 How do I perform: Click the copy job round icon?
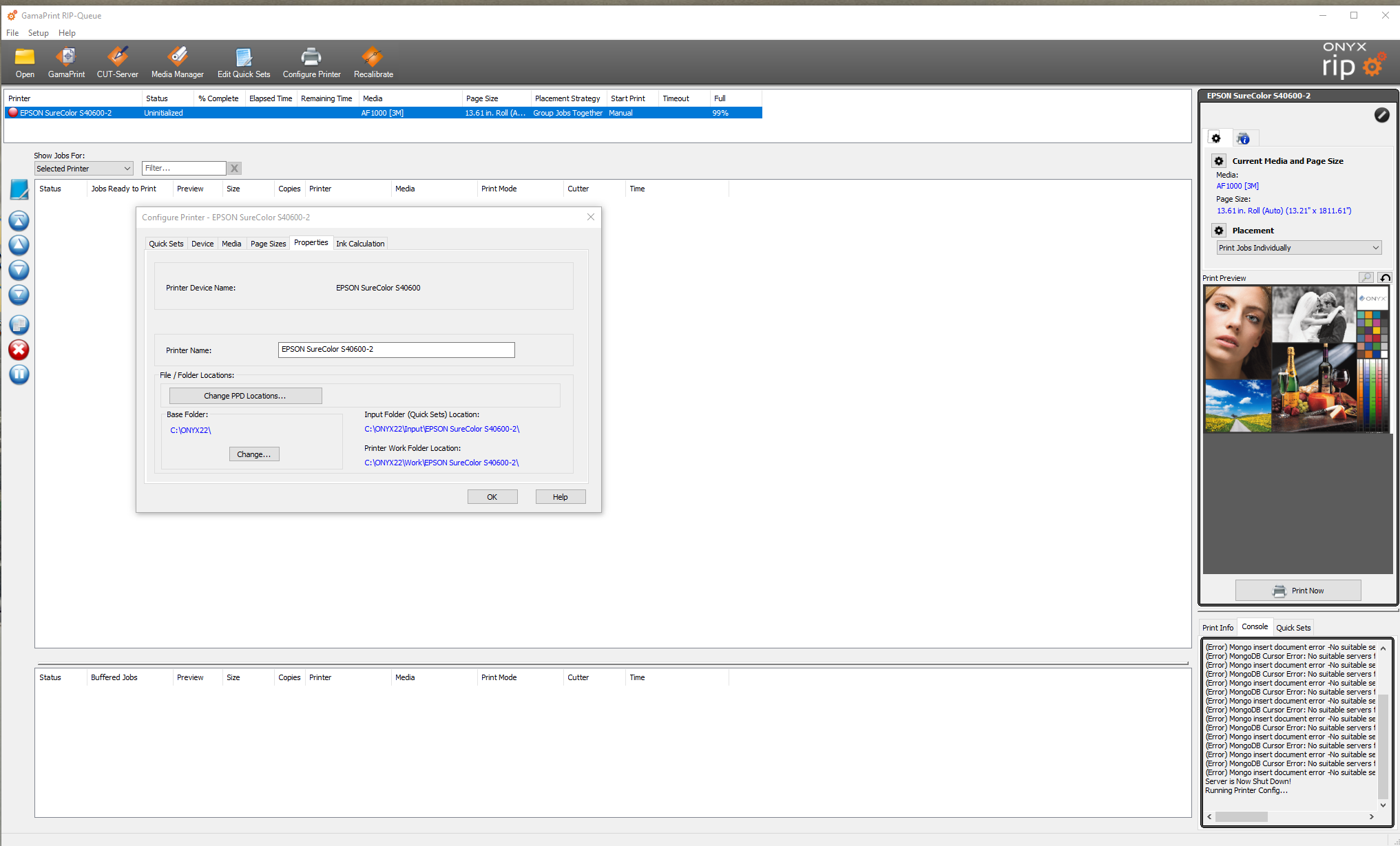click(19, 324)
